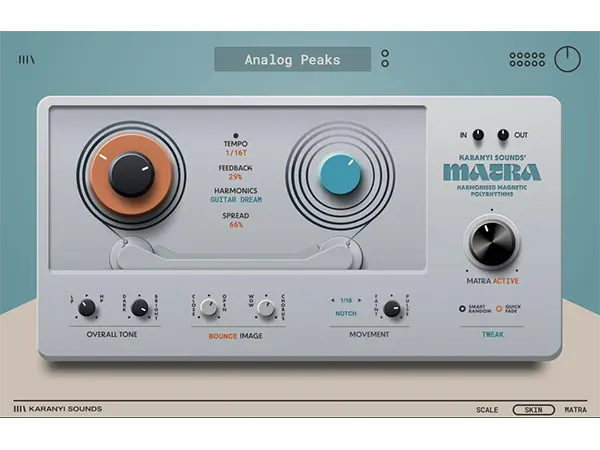Screen dimensions: 600x450
Task: Click the SPREAD value 66%
Action: click(236, 225)
